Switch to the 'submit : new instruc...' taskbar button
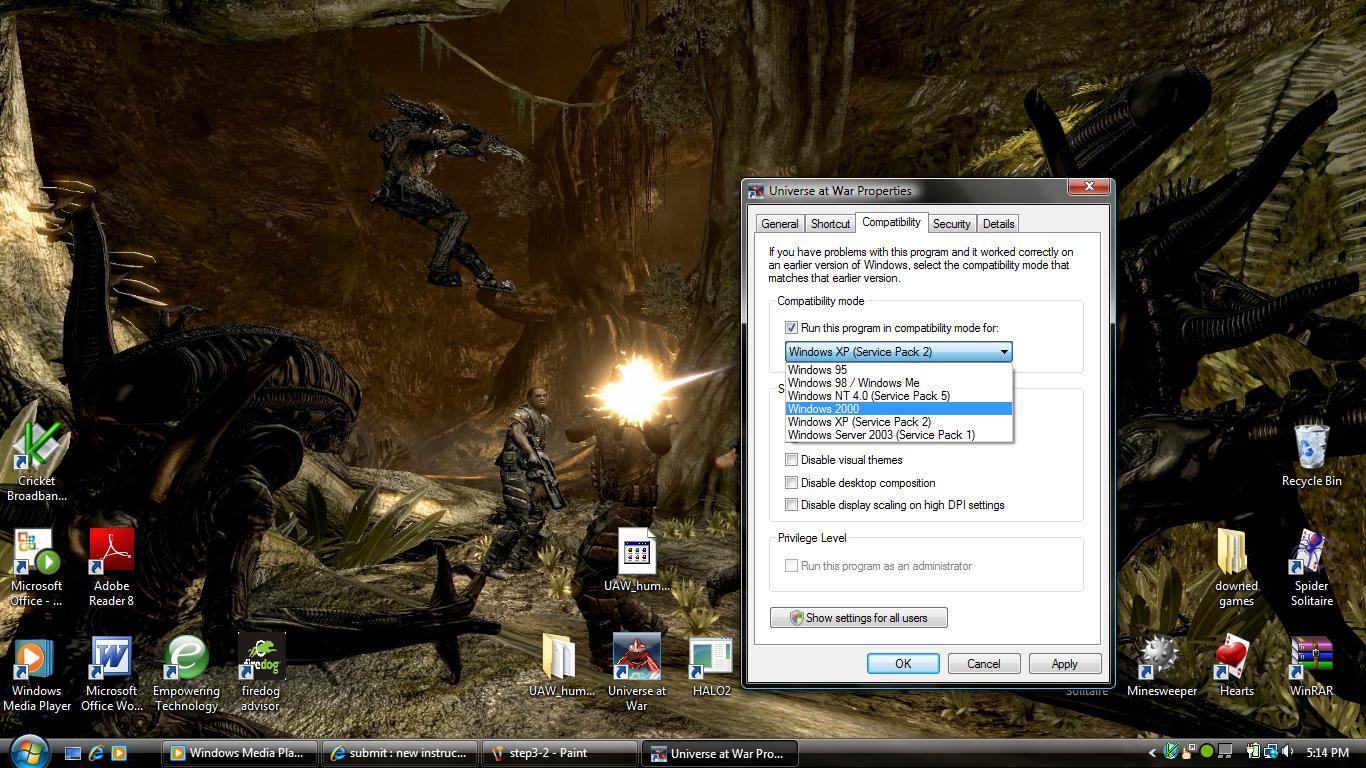 399,753
